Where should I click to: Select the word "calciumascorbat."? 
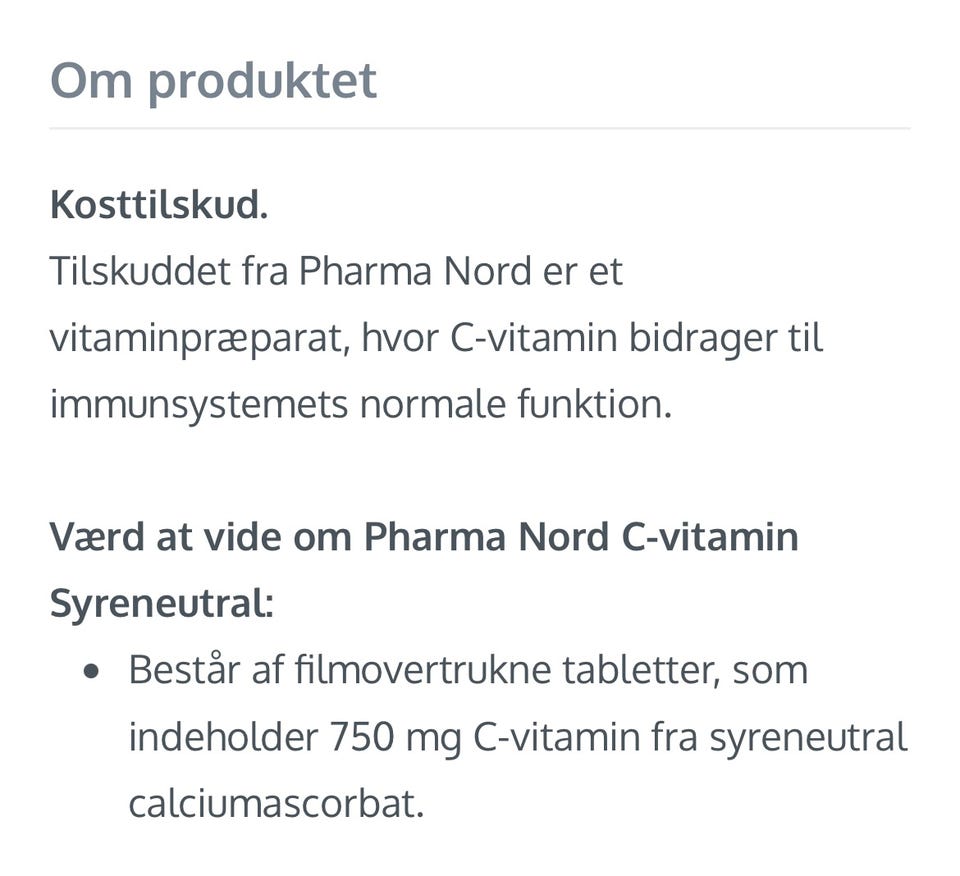point(276,803)
